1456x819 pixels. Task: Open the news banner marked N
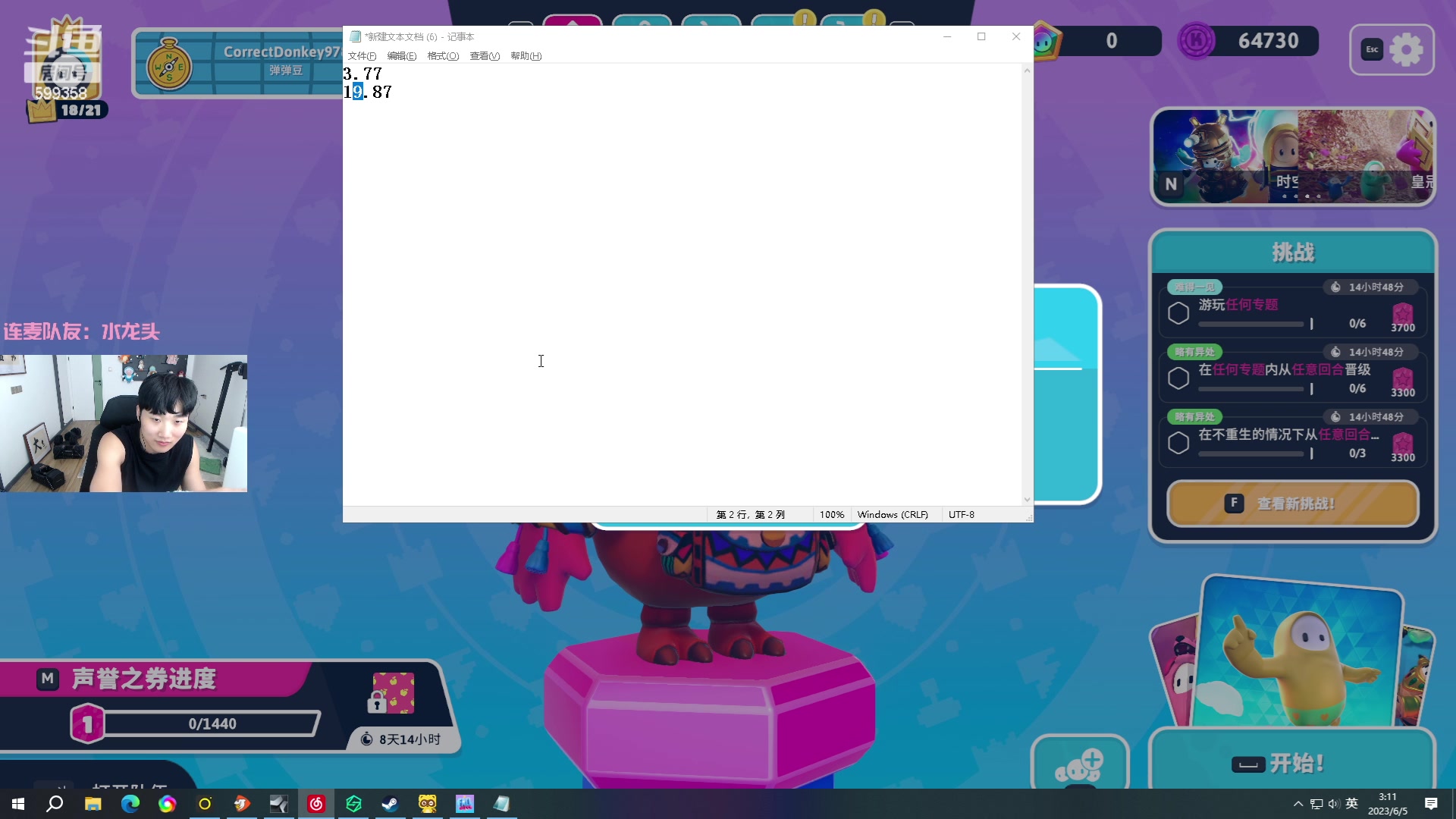[1293, 156]
